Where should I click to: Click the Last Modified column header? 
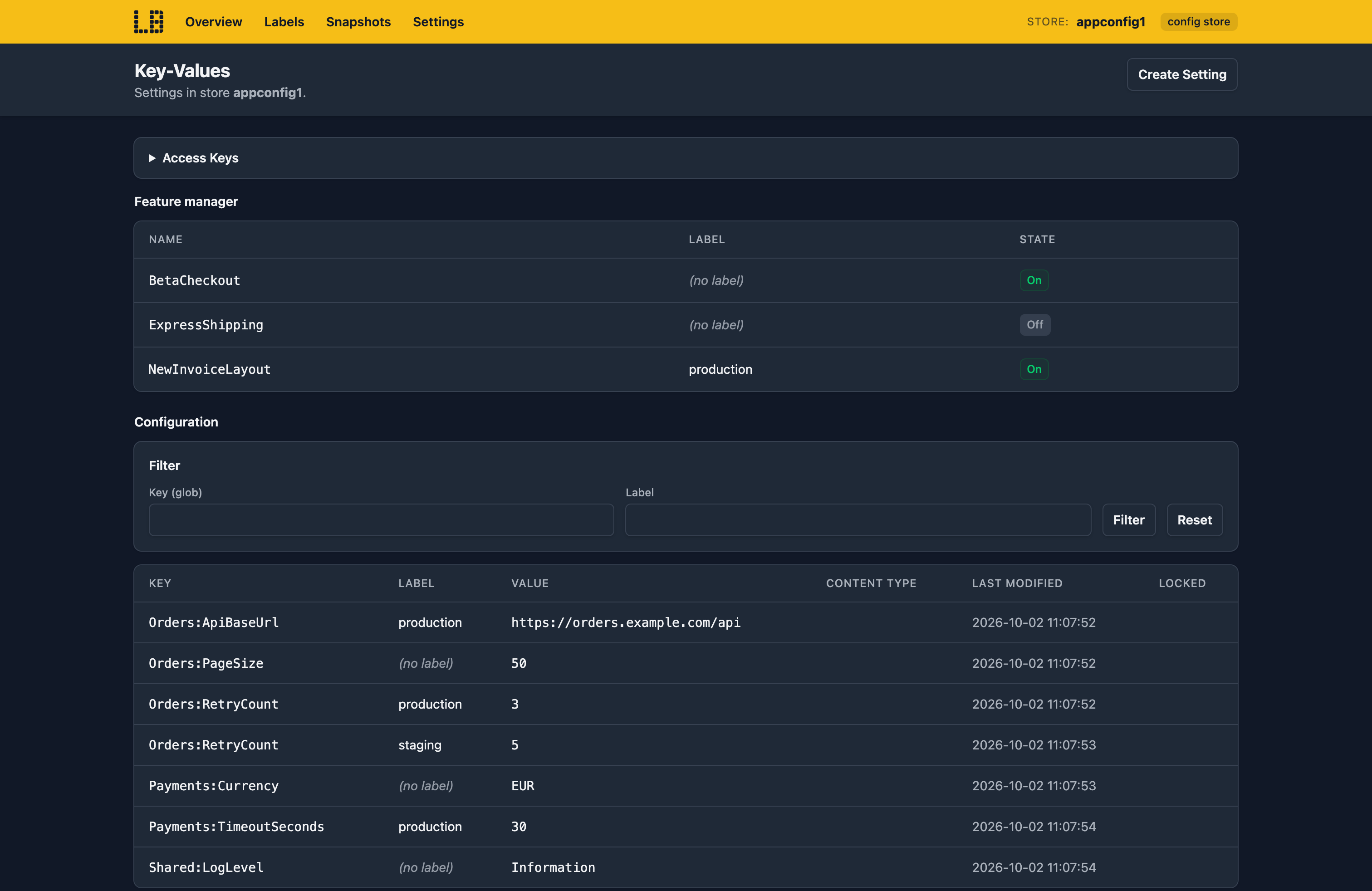point(1017,583)
